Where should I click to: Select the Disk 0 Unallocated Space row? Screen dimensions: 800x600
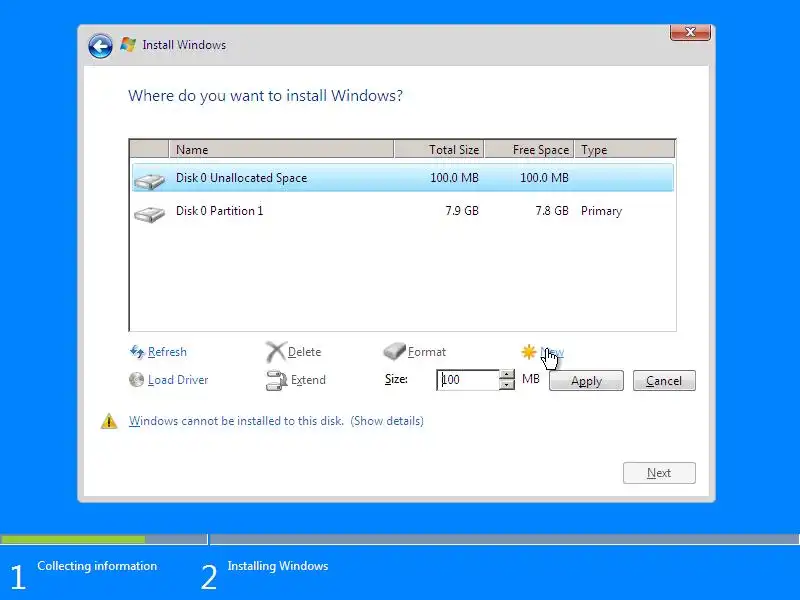coord(403,178)
